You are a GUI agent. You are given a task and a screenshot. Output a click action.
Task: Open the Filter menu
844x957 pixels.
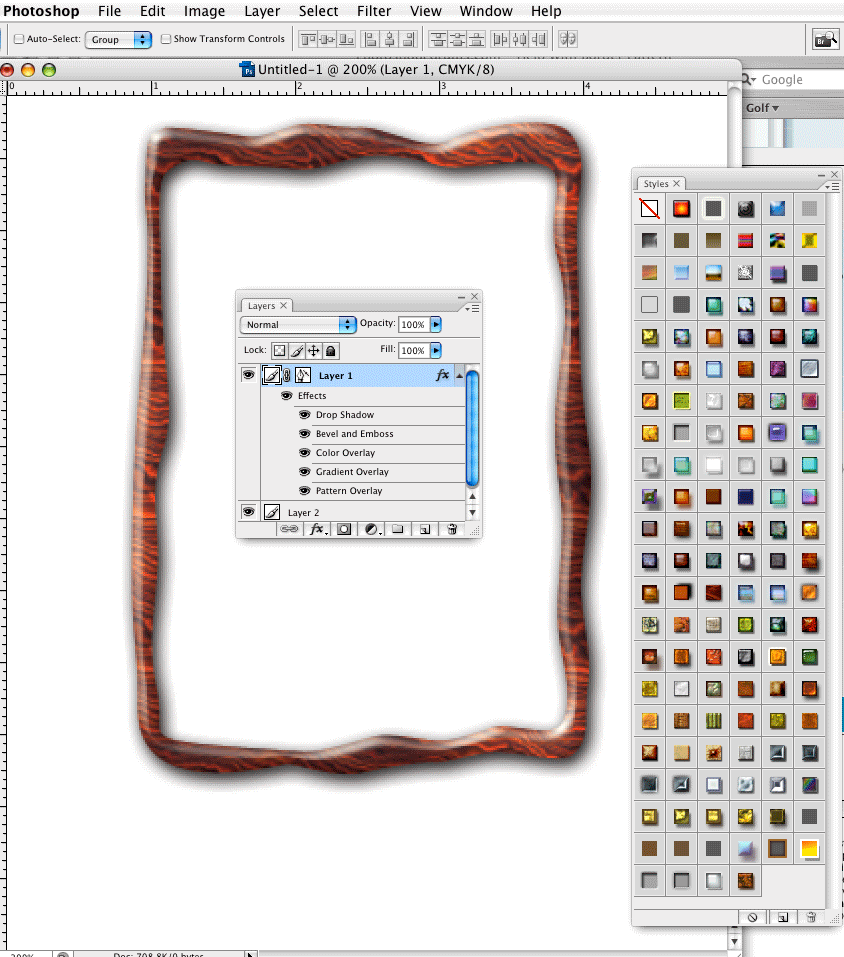[x=374, y=11]
